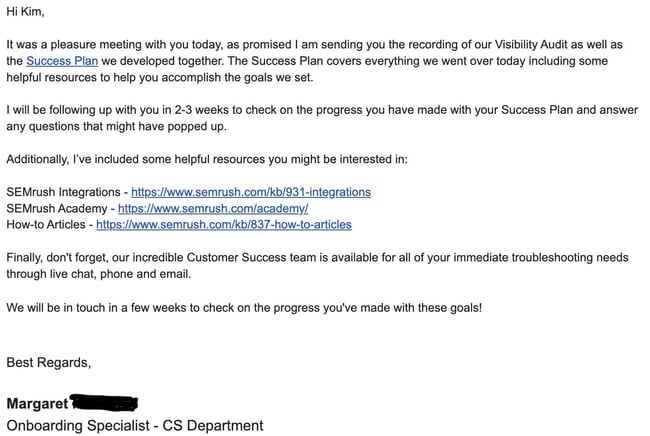This screenshot has height=436, width=650.
Task: Open the Success Plan link
Action: pos(60,61)
